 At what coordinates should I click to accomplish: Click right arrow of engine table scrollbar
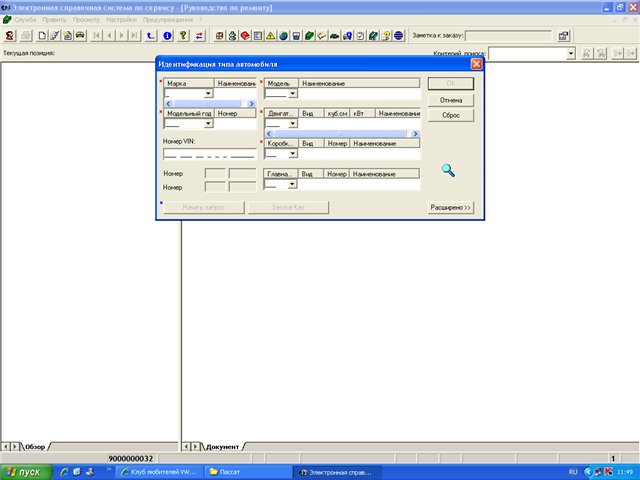click(415, 134)
